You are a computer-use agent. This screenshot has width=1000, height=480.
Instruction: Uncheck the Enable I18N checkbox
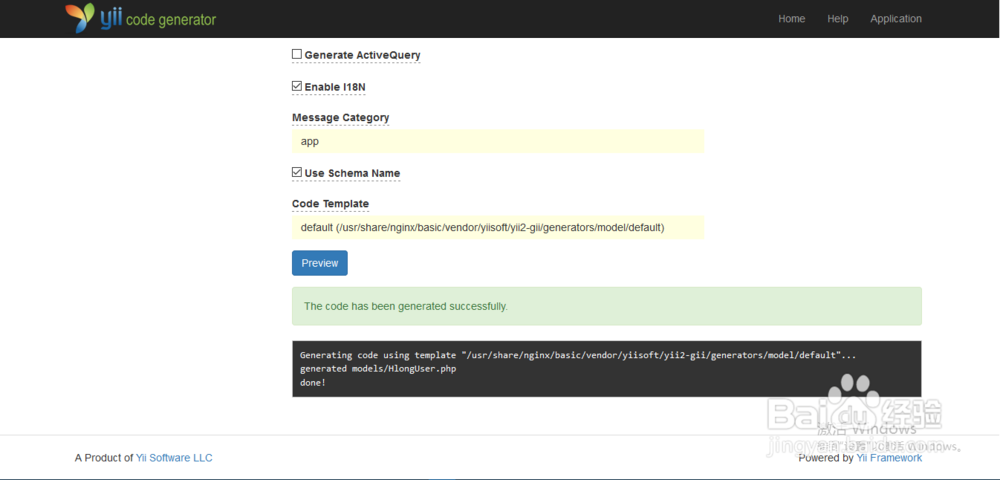(297, 86)
